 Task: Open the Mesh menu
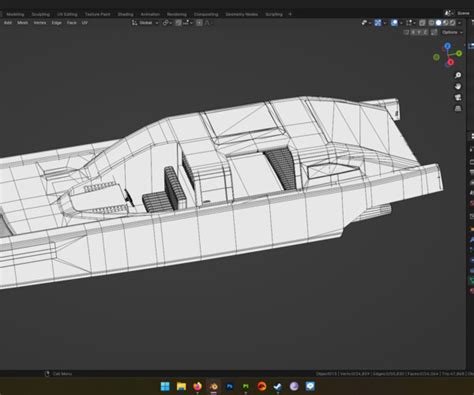click(x=23, y=23)
